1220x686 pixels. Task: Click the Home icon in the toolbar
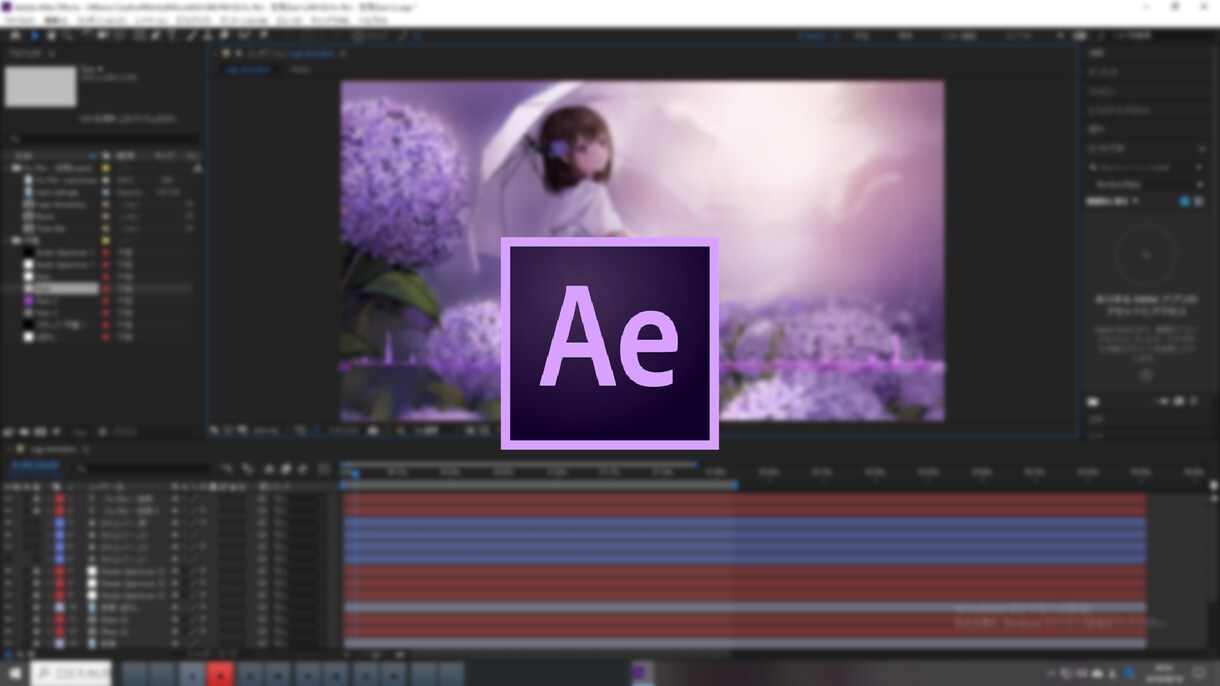(x=13, y=36)
